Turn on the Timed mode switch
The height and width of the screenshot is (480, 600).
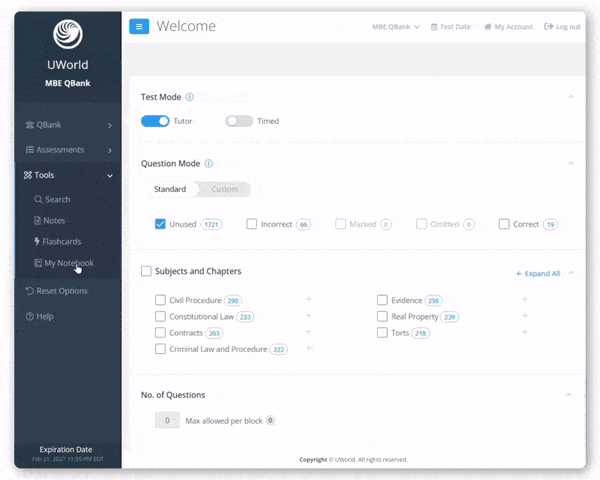pyautogui.click(x=239, y=121)
